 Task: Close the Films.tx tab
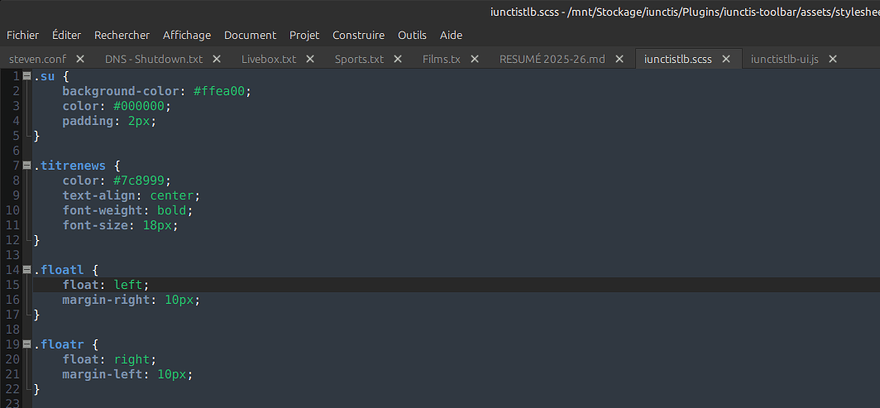[x=474, y=59]
